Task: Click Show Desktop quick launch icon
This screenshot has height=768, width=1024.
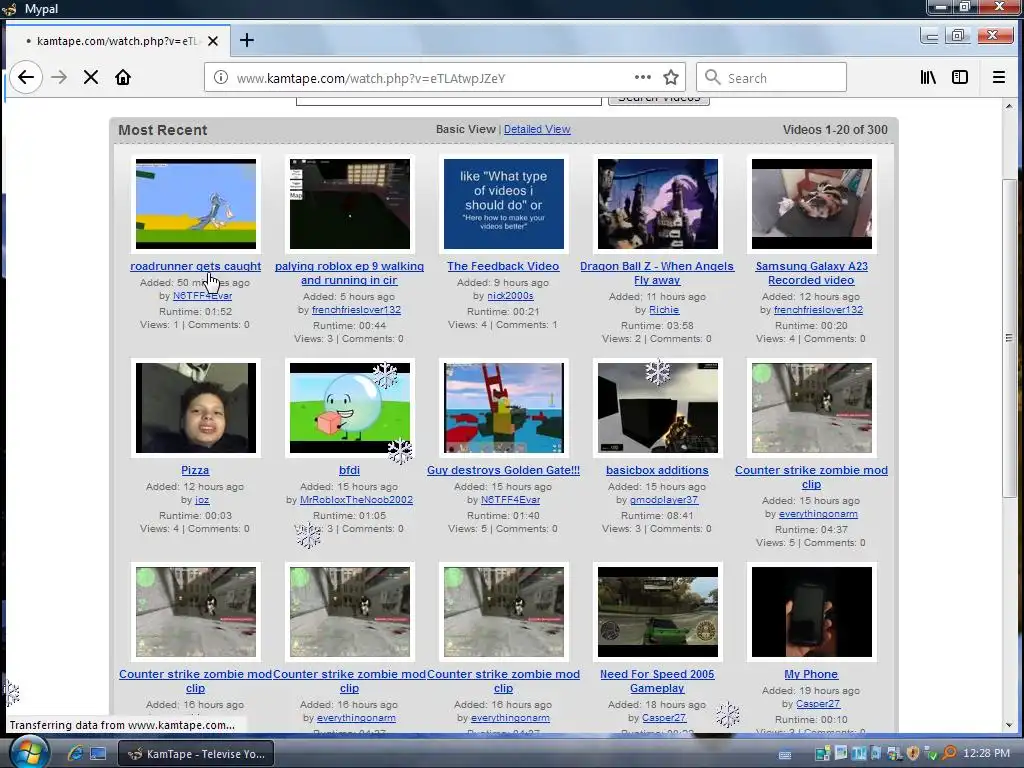Action: tap(98, 754)
